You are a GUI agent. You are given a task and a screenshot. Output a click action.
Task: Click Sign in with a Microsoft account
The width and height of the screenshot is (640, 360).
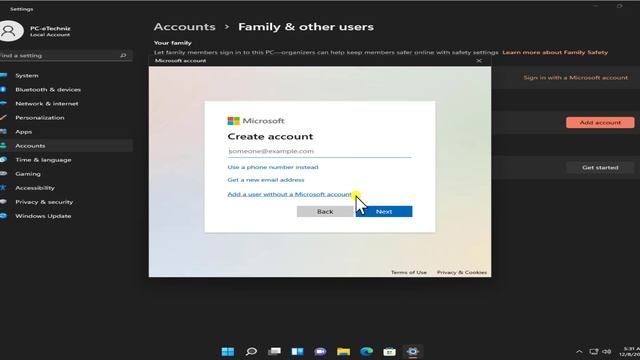576,78
